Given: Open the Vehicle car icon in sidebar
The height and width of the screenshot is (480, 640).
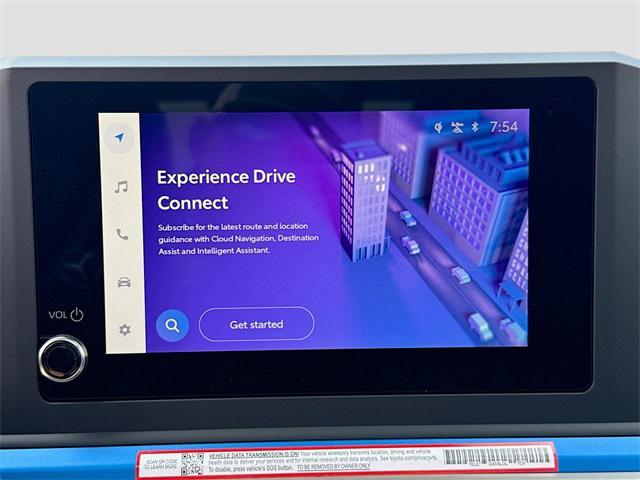Looking at the screenshot, I should (124, 282).
